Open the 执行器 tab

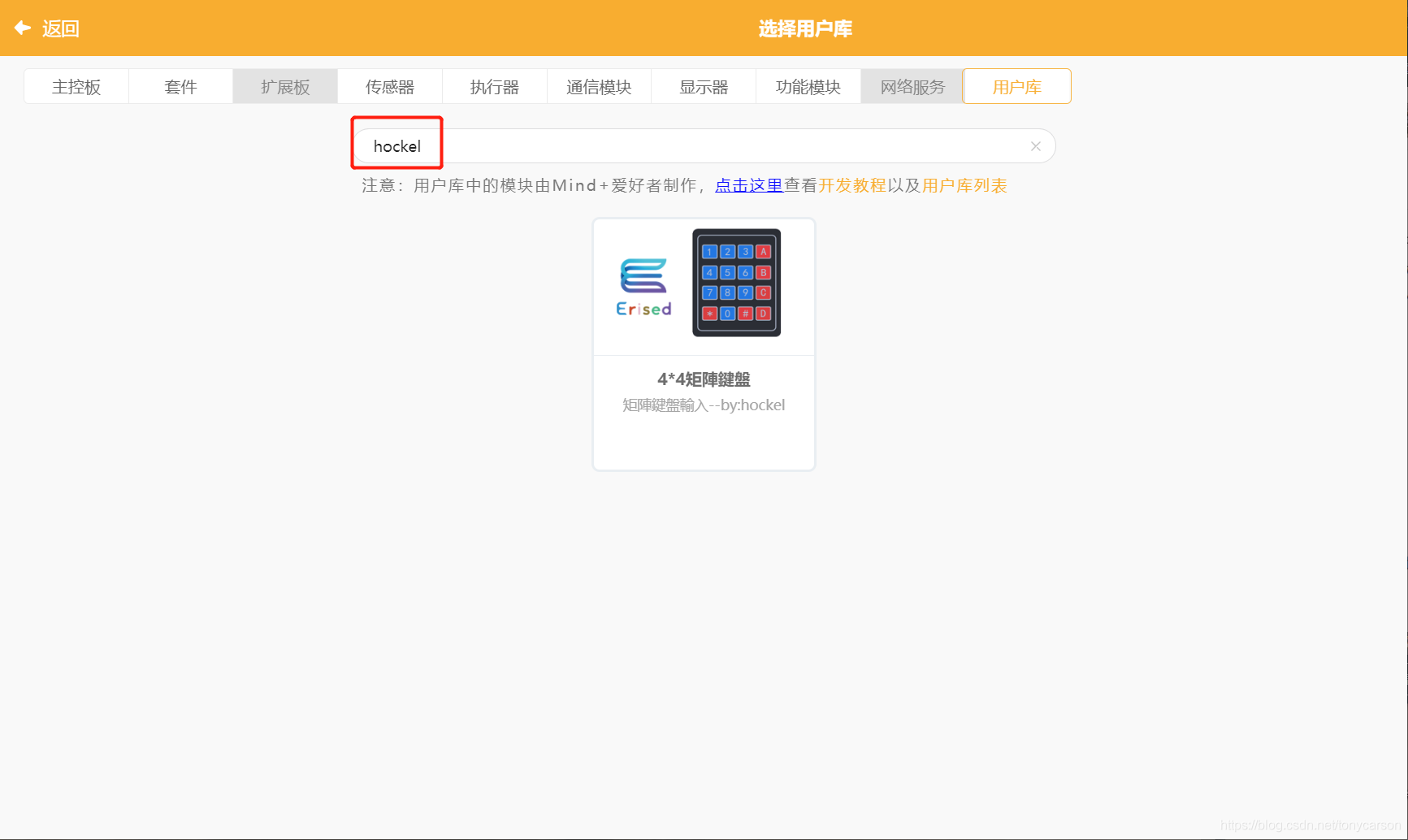pyautogui.click(x=494, y=86)
